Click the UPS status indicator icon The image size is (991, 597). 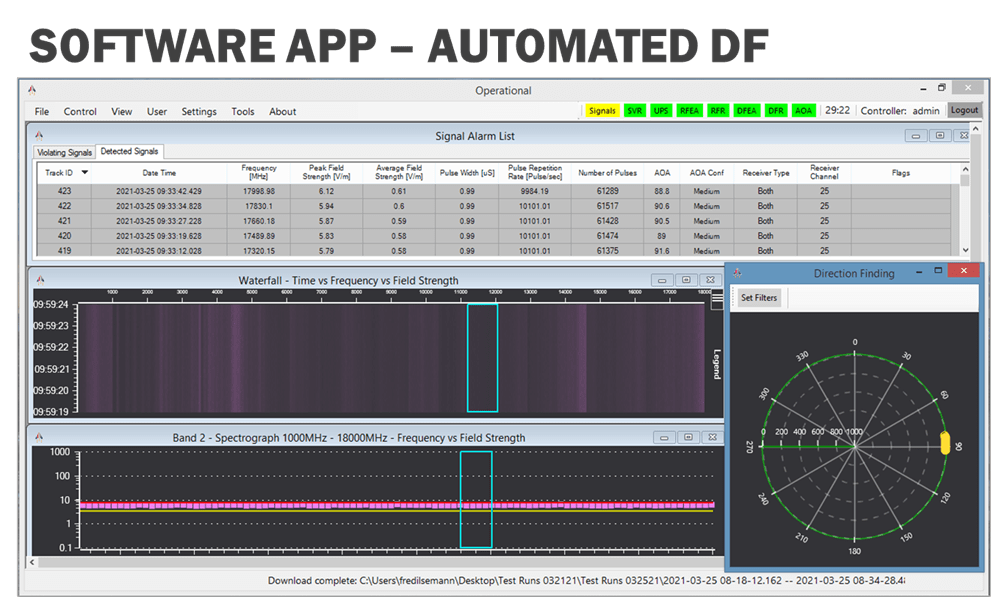coord(660,110)
